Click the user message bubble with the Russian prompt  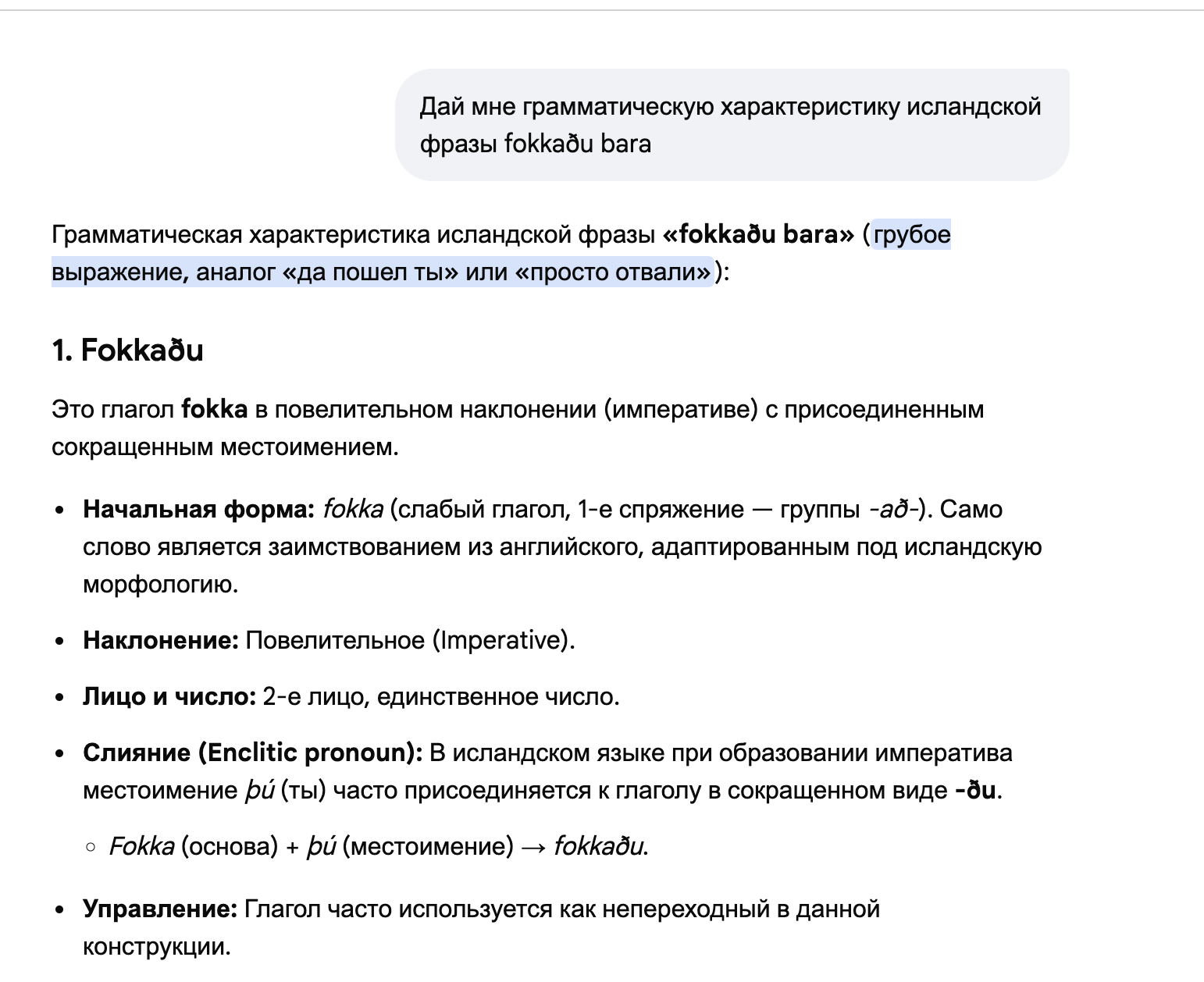pos(731,125)
